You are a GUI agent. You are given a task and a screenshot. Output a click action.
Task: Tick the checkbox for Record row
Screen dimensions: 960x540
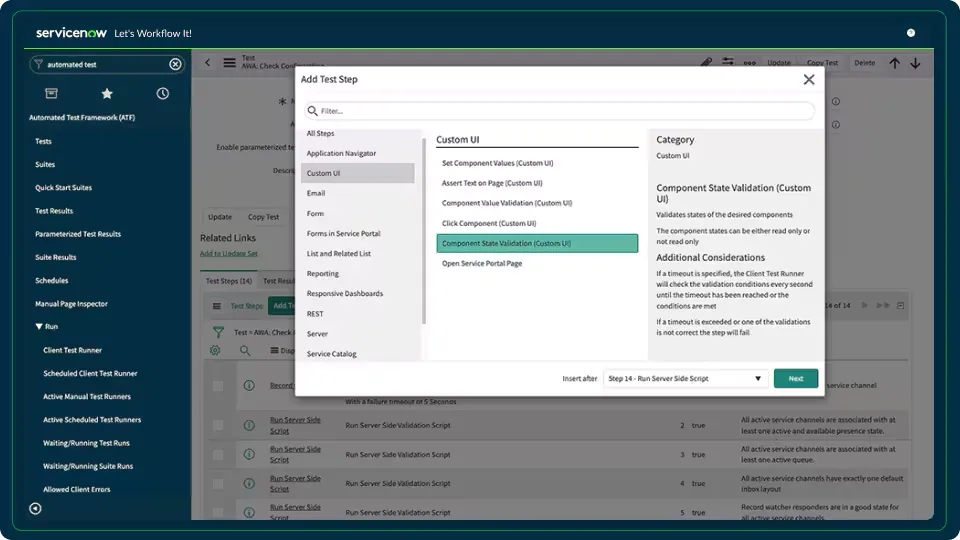point(217,386)
